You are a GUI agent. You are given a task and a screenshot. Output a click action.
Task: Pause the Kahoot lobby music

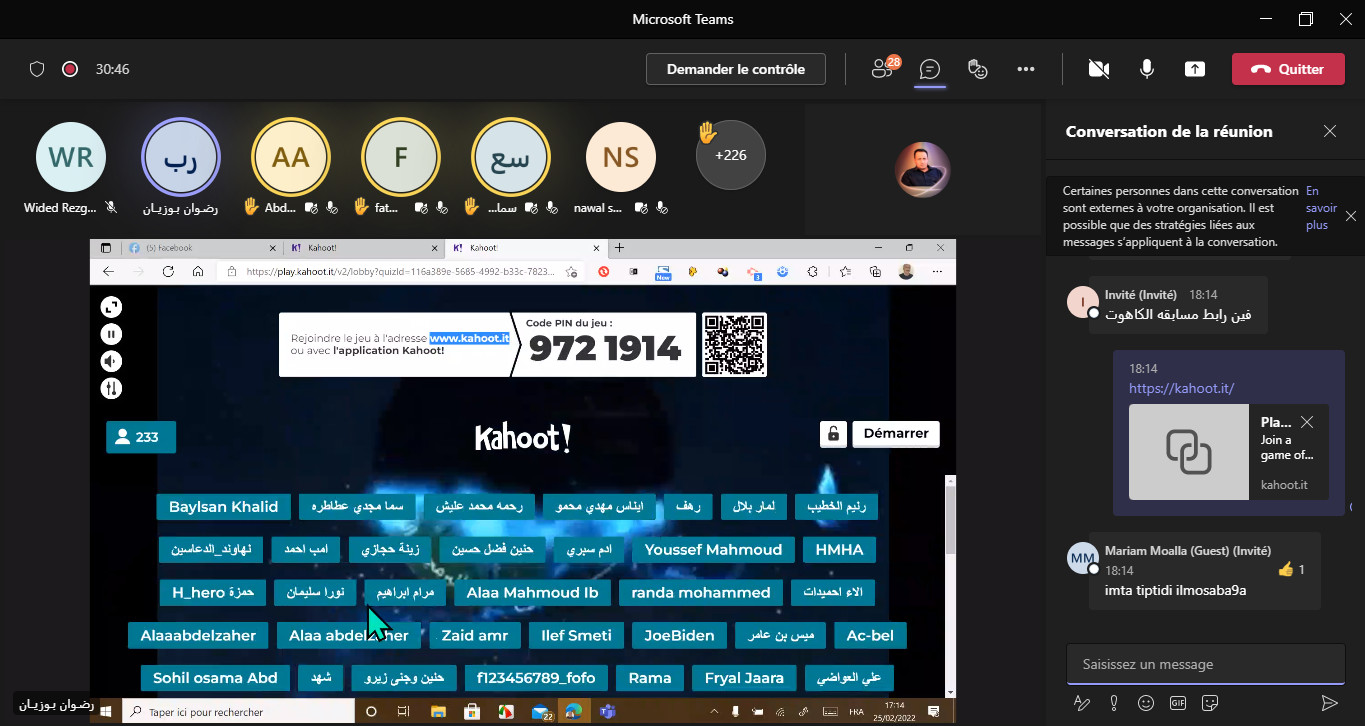111,334
